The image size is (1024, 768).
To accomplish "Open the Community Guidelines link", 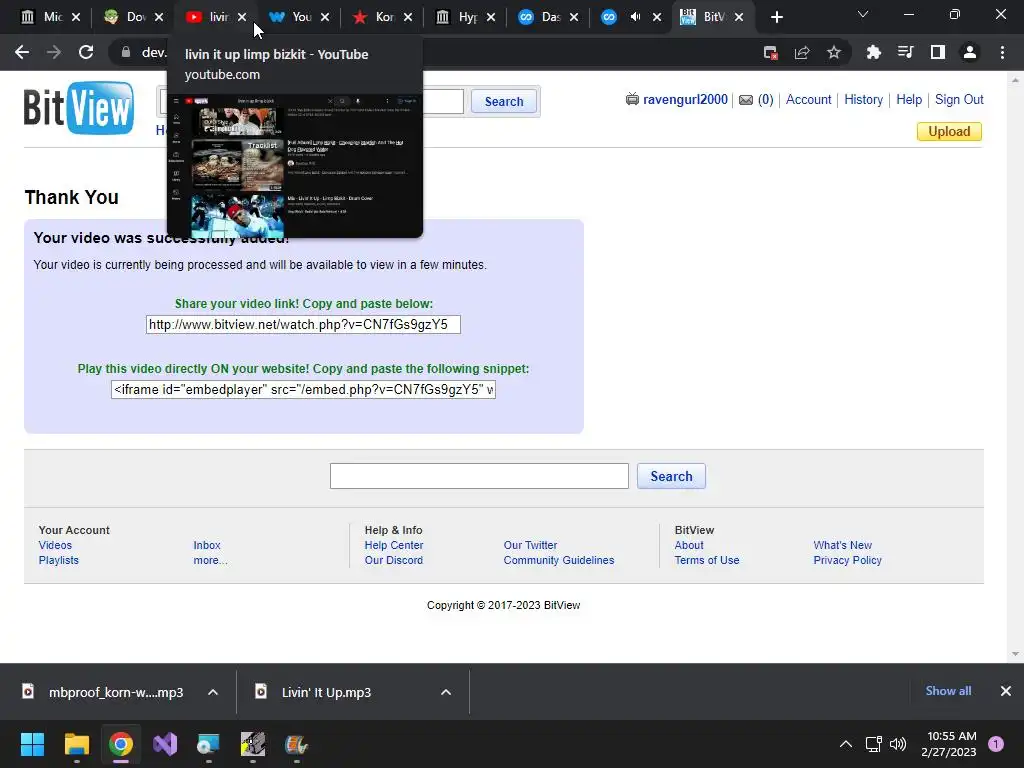I will pos(559,560).
